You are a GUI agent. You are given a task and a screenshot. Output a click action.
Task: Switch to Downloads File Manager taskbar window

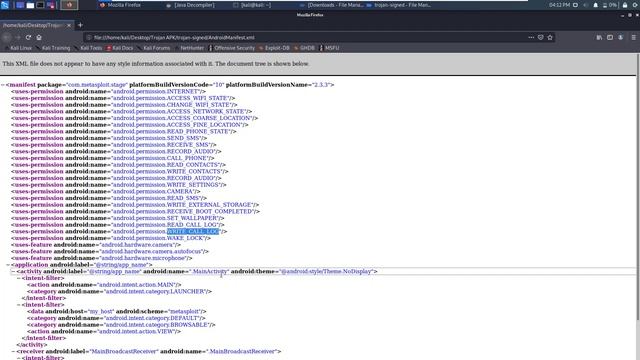pyautogui.click(x=331, y=5)
